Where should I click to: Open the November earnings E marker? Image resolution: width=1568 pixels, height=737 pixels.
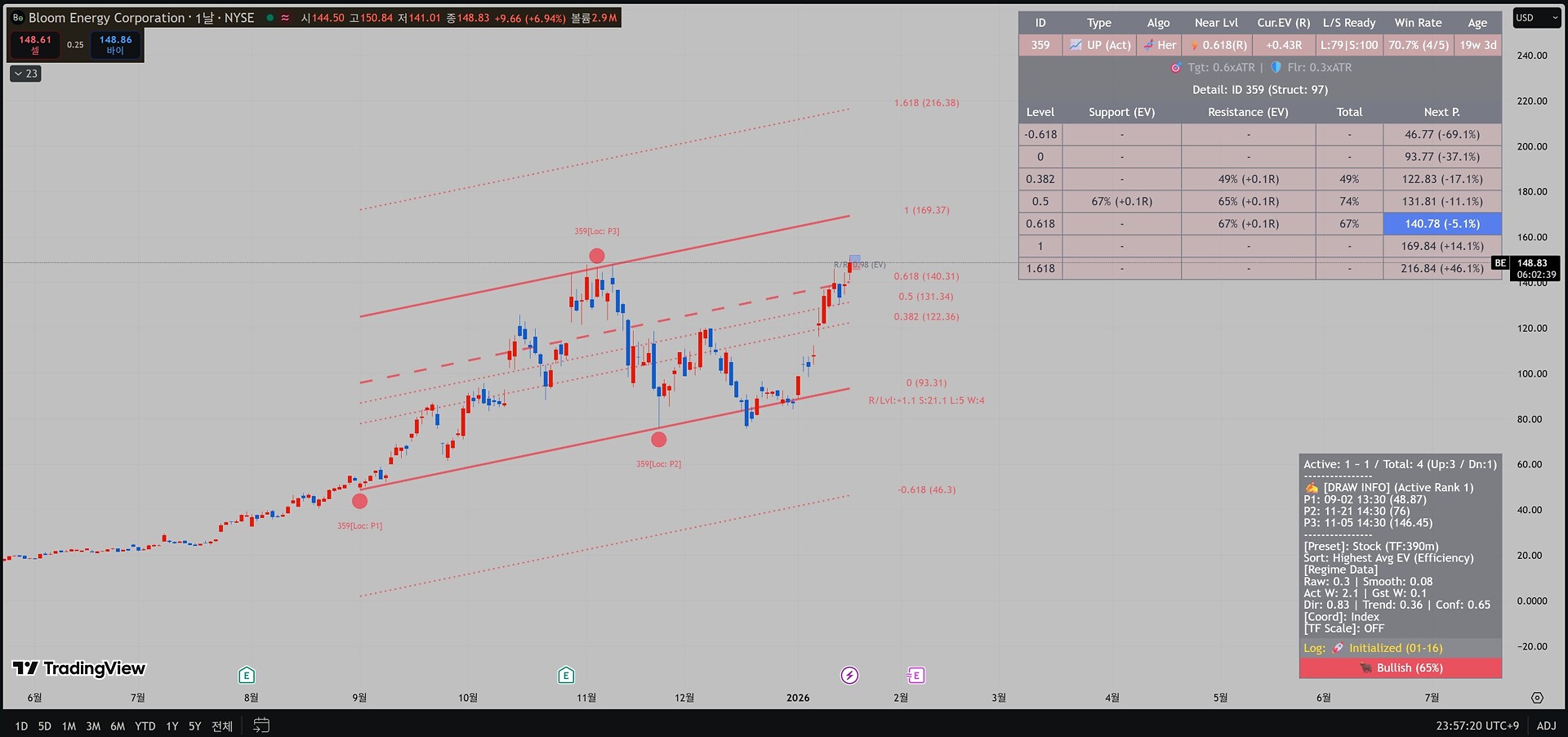tap(566, 675)
